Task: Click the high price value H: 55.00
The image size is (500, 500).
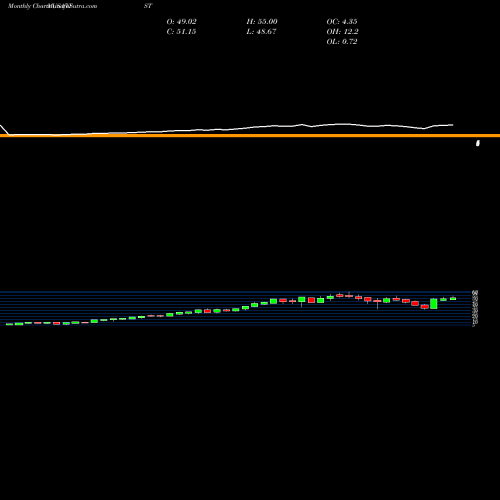Action: click(262, 22)
